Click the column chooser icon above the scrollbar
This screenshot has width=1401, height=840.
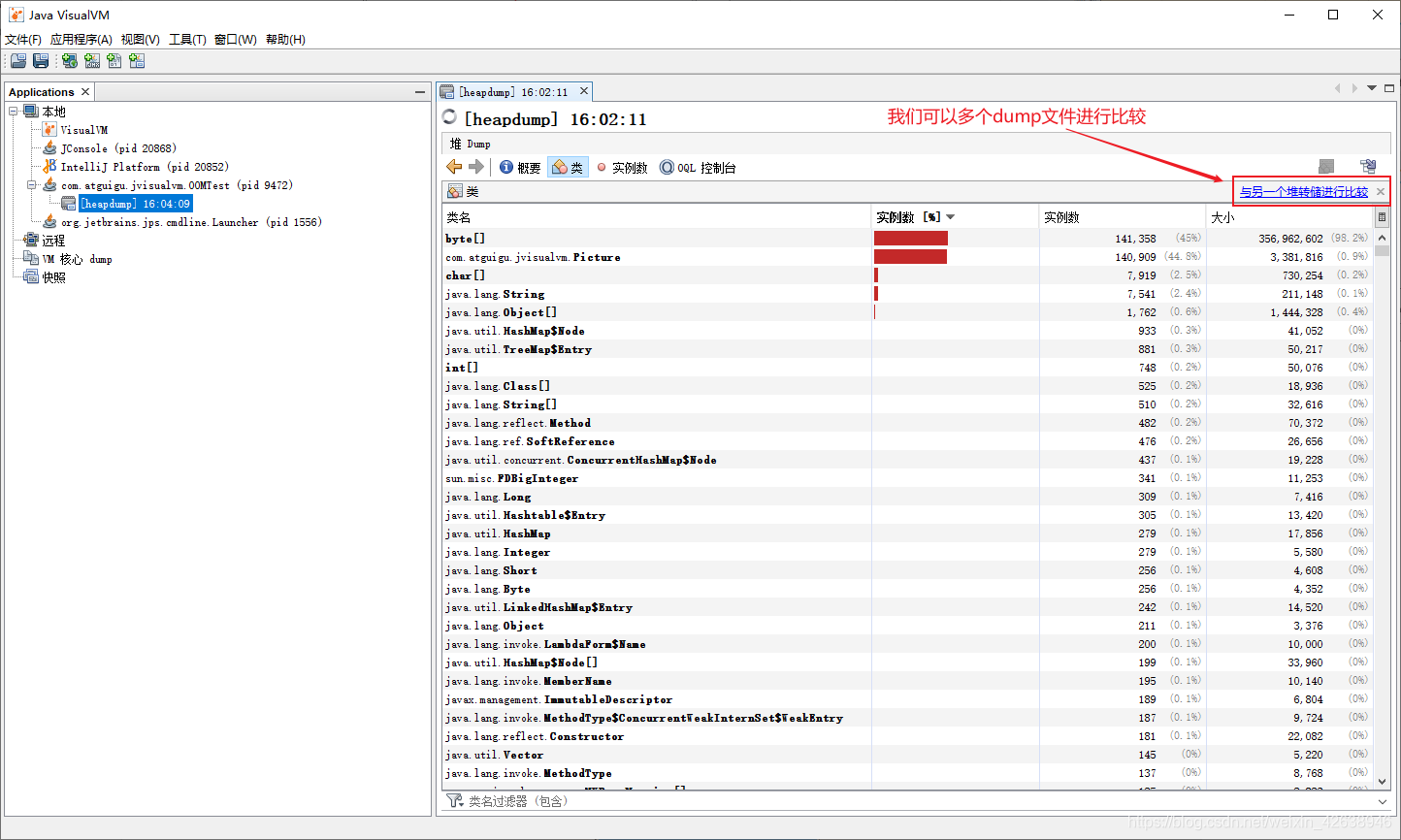click(x=1383, y=217)
